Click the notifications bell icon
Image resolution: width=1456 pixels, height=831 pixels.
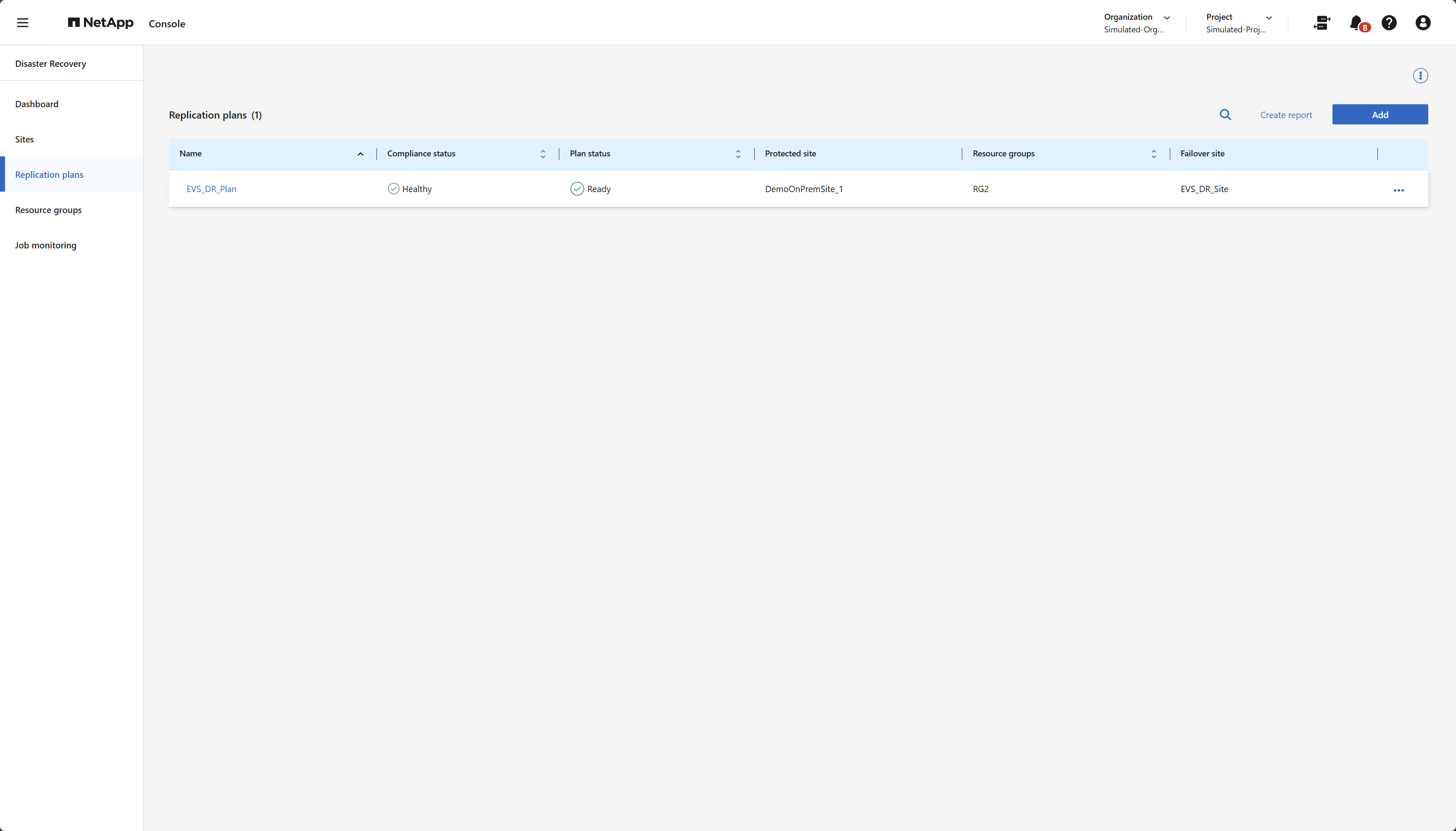(1357, 23)
